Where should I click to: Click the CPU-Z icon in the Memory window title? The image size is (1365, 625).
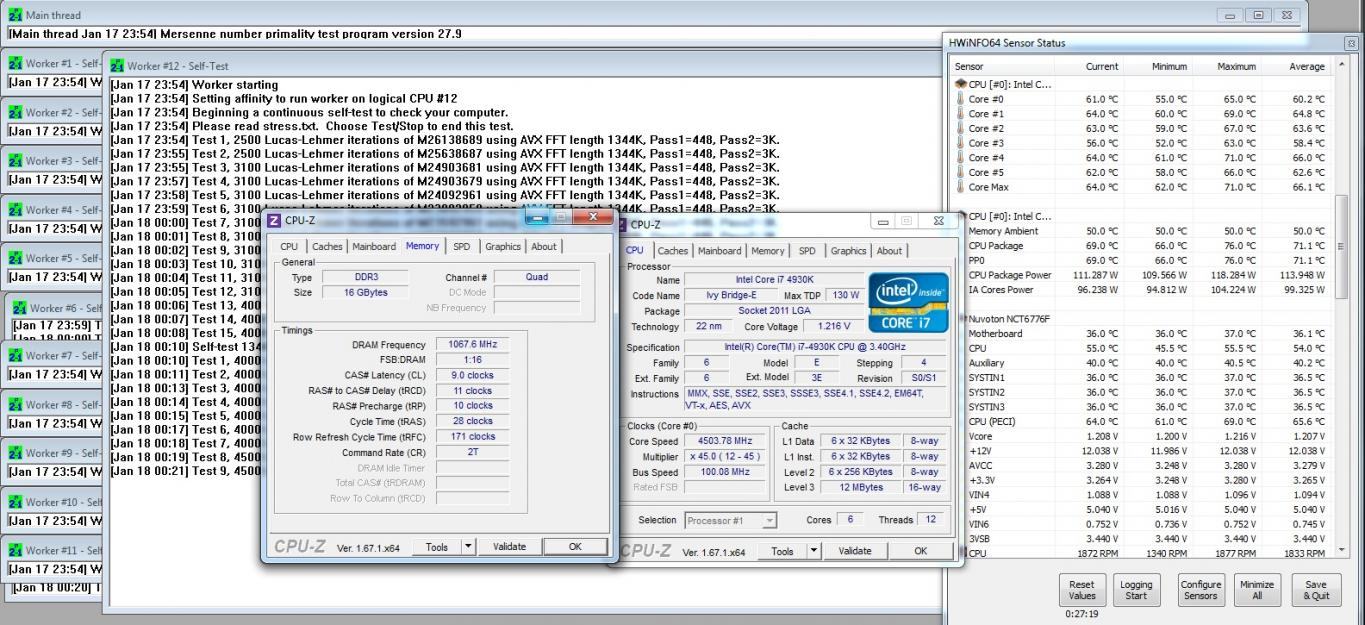click(x=275, y=219)
